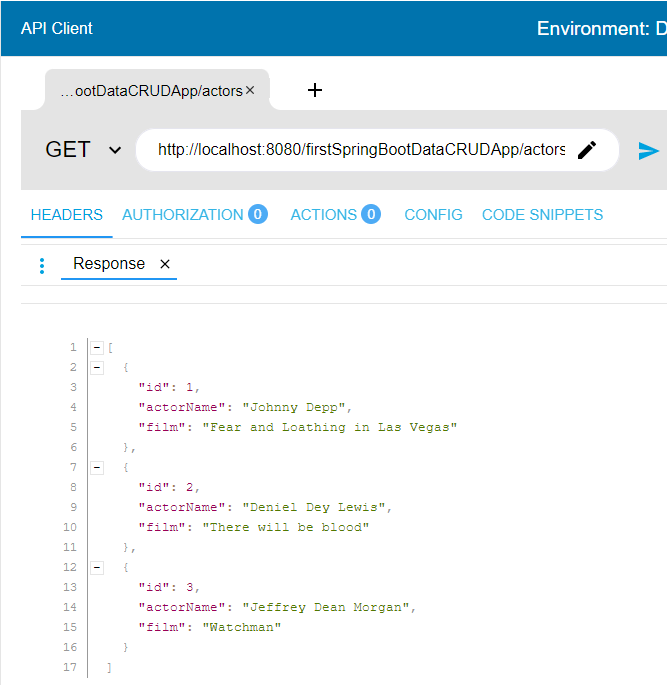Open the CODE SNIPPETS tab
667x685 pixels.
543,215
